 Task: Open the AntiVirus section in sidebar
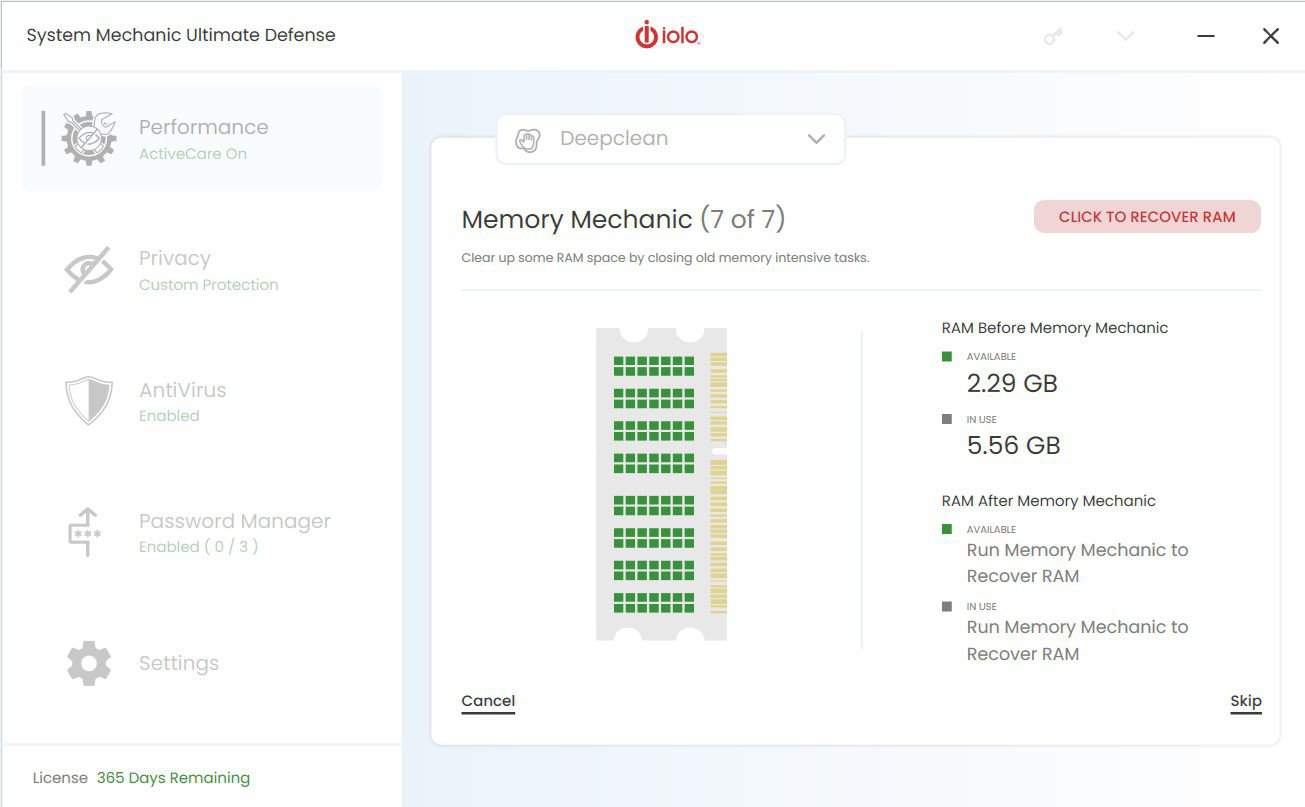pos(202,401)
